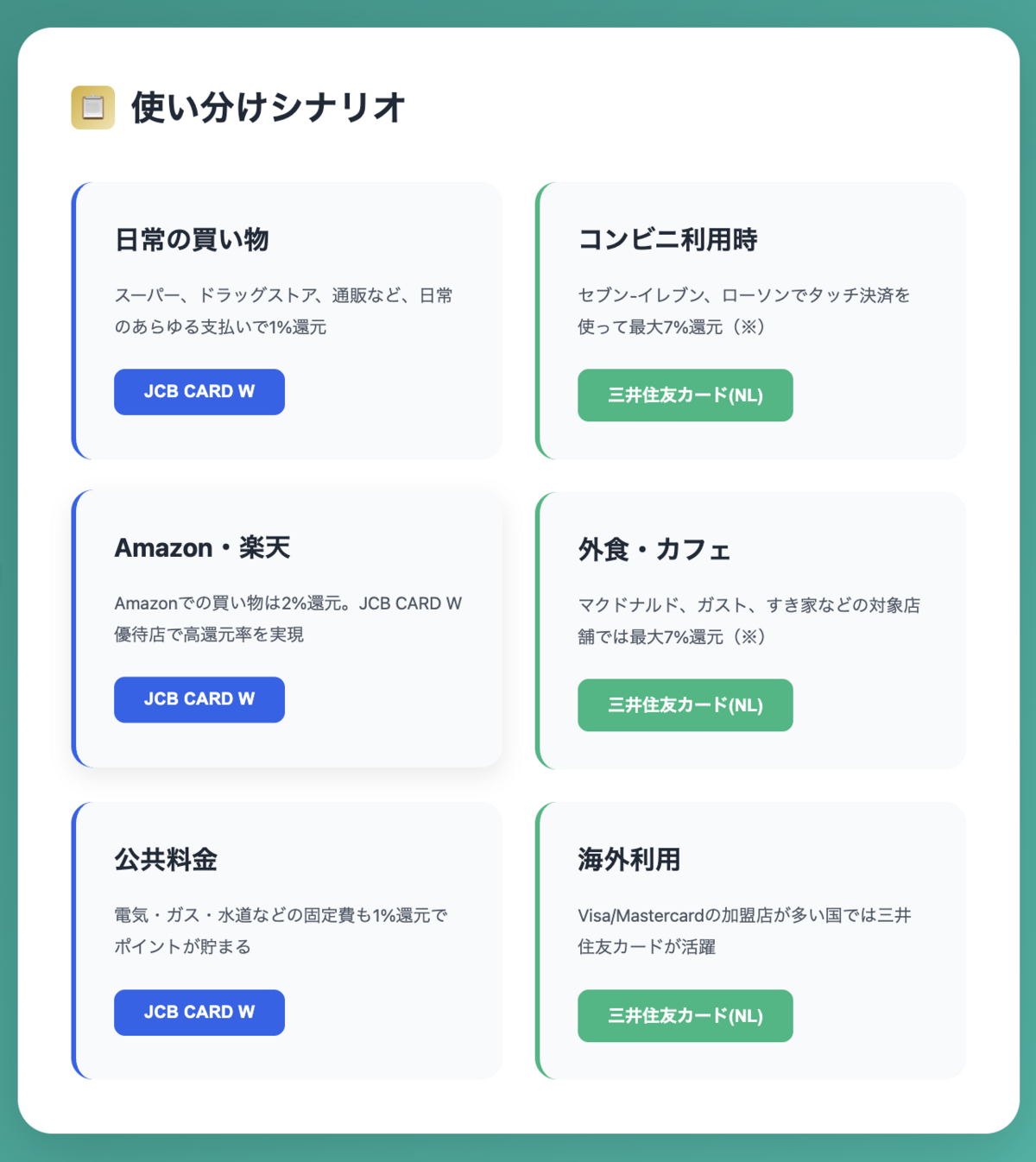Click the 外食・カフェ heading
Screen dimensions: 1036x1162
pos(654,550)
